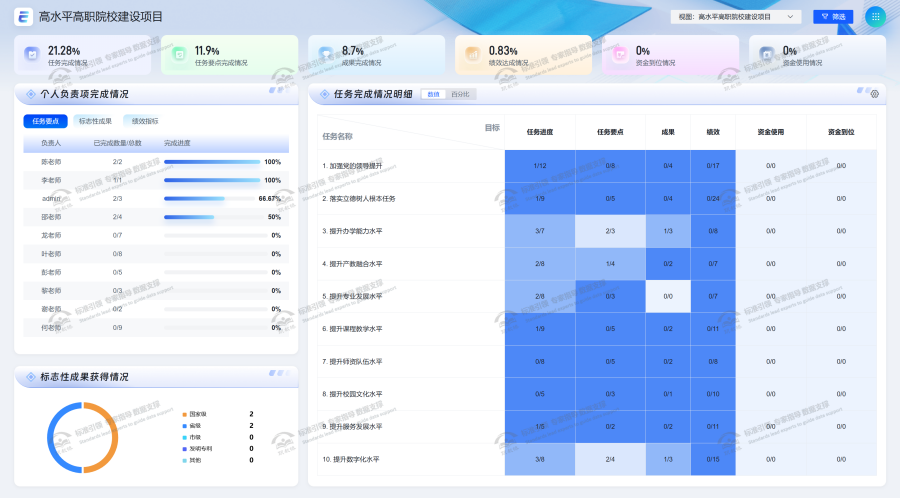Click the 1/4 任务要点 cell
The image size is (900, 498).
pos(610,264)
